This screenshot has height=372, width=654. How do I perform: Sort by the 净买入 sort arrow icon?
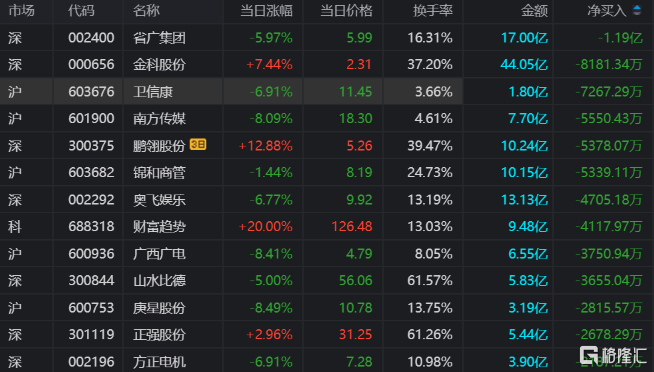pyautogui.click(x=637, y=10)
